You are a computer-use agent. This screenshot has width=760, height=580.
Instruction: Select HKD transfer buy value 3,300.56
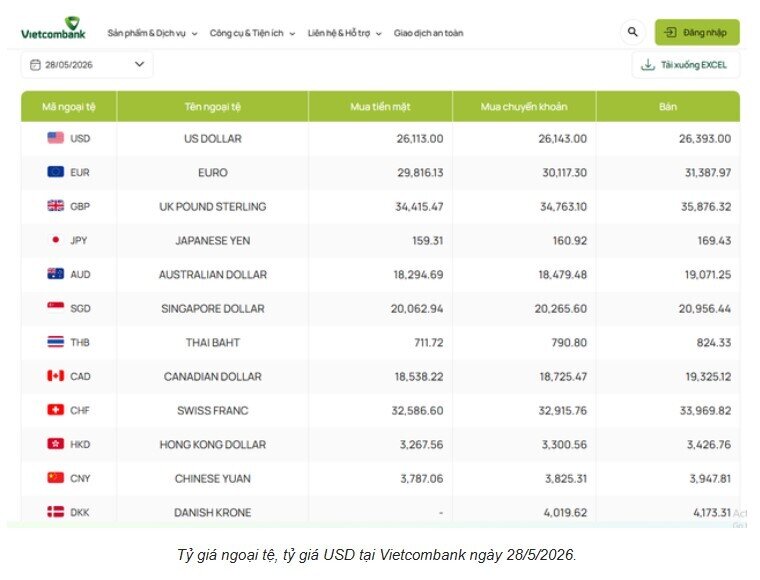click(x=564, y=444)
